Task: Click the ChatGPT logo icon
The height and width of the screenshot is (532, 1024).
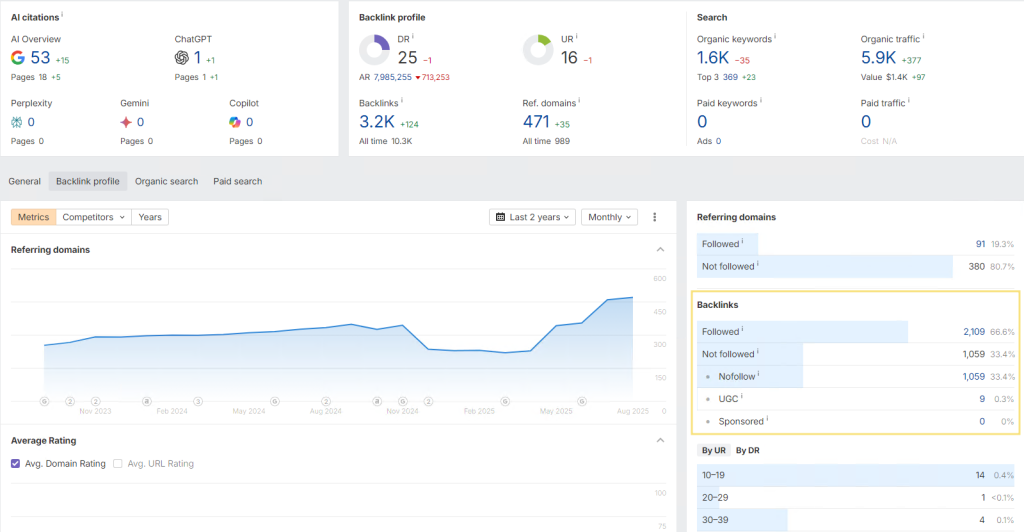Action: 182,58
